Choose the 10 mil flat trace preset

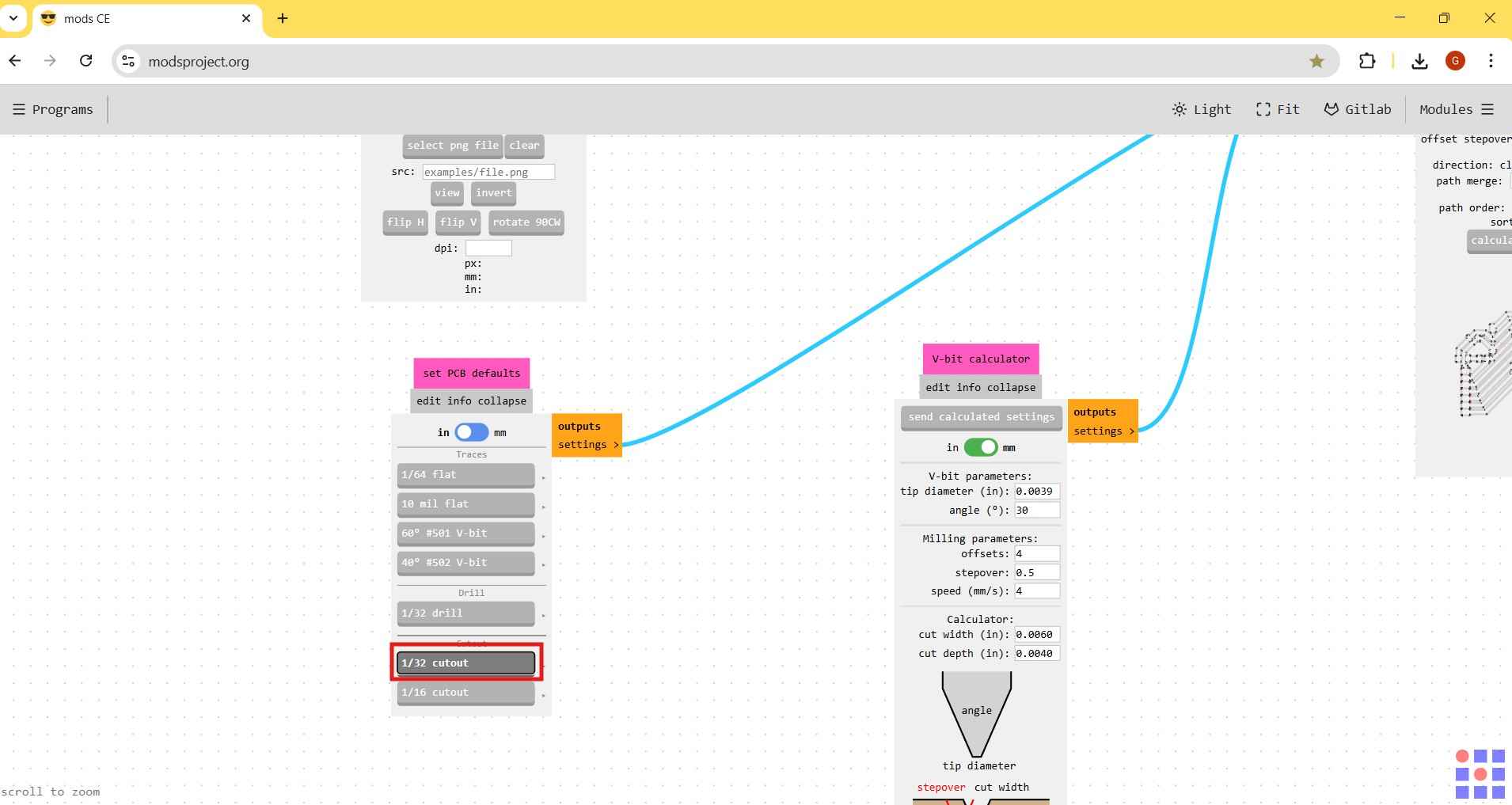tap(465, 504)
